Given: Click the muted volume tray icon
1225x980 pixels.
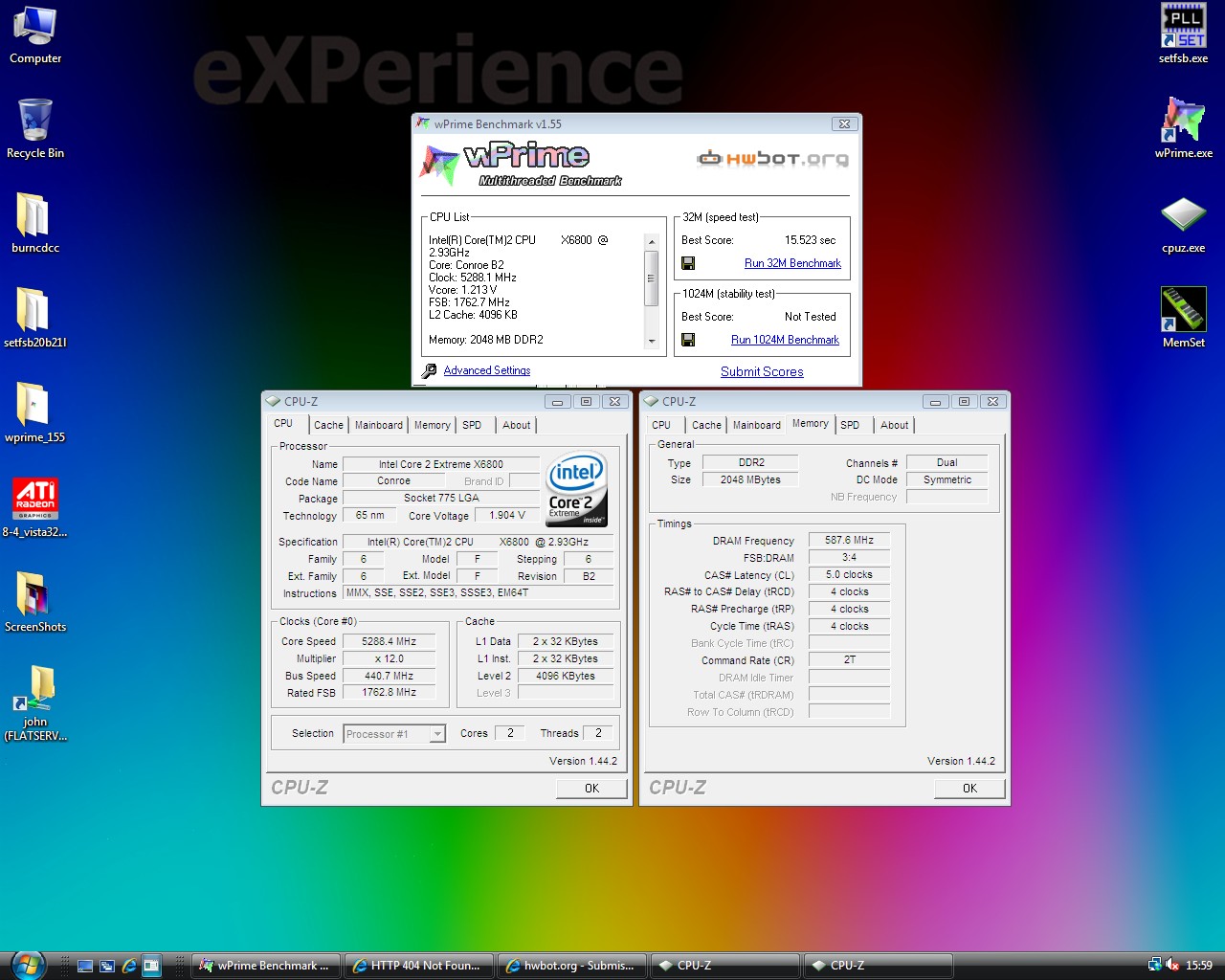Looking at the screenshot, I should (x=1172, y=965).
